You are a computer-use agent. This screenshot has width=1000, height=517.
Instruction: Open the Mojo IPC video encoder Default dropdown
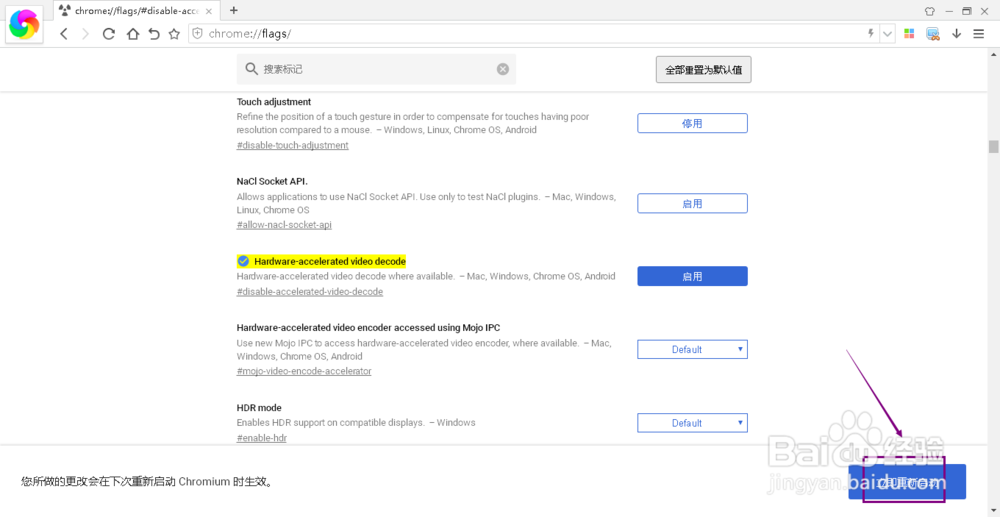click(x=692, y=349)
